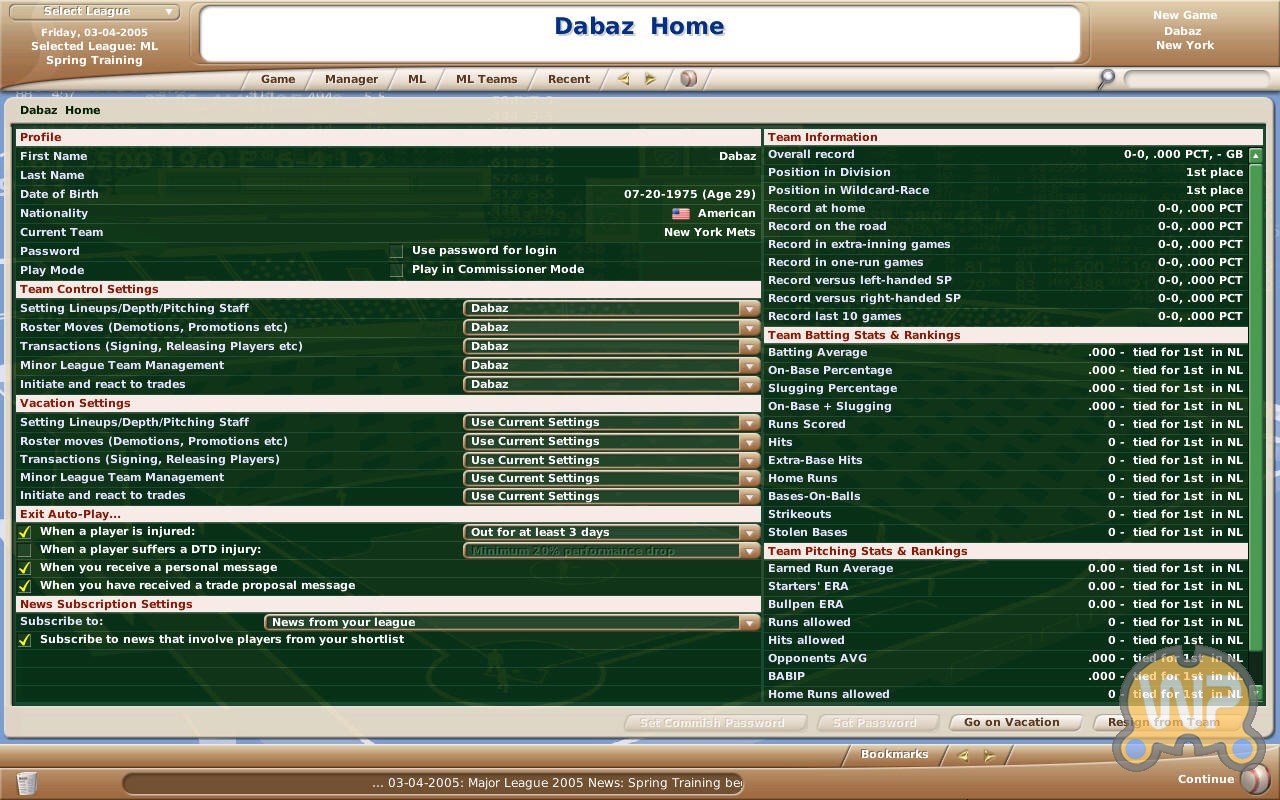The width and height of the screenshot is (1280, 800).
Task: Expand the 'Out for at least 3 days' dropdown
Action: (611, 533)
